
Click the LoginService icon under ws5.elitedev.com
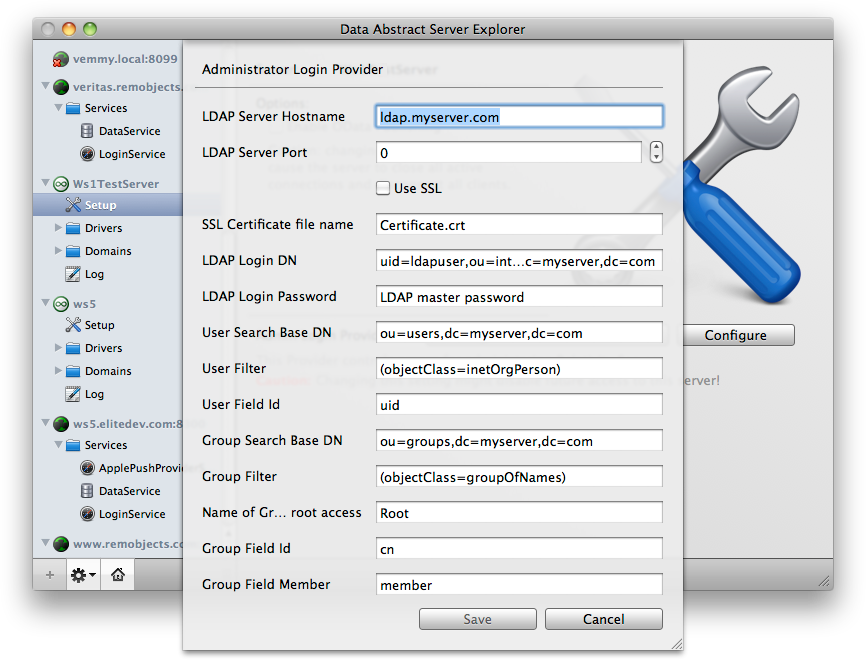click(87, 514)
